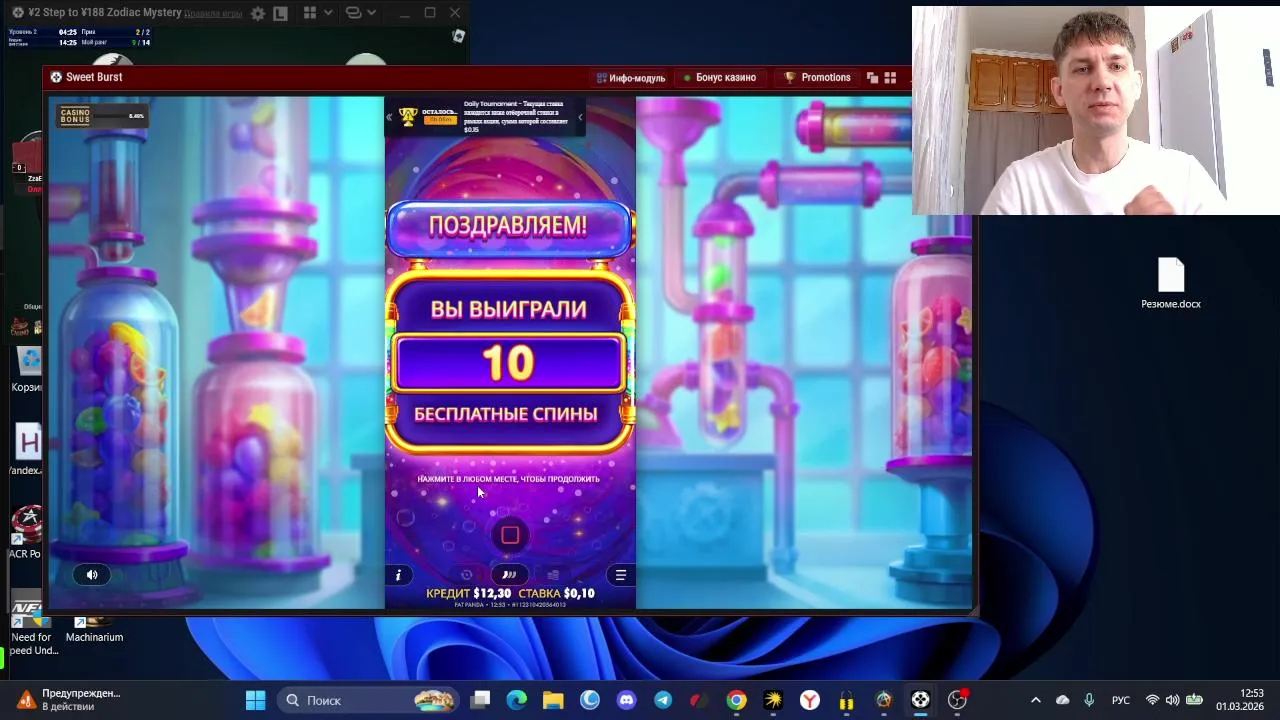Click the autoplay circular arrows icon
Viewport: 1280px width, 720px height.
[466, 575]
